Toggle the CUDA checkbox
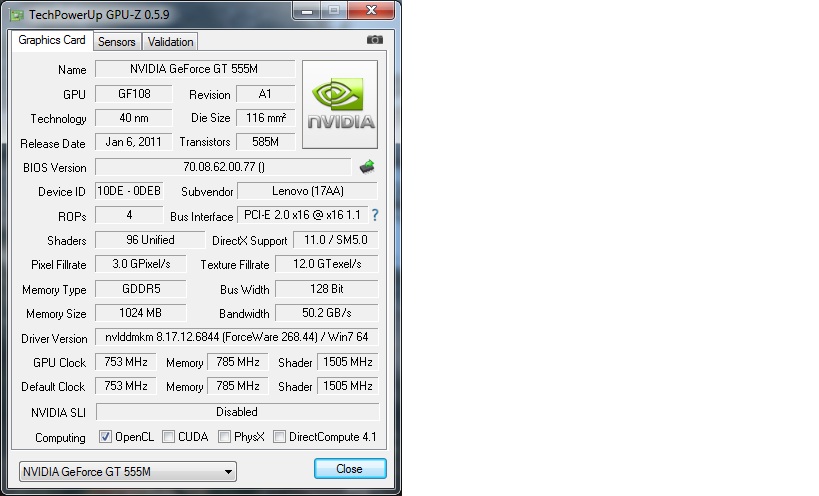The height and width of the screenshot is (496, 819). tap(168, 436)
